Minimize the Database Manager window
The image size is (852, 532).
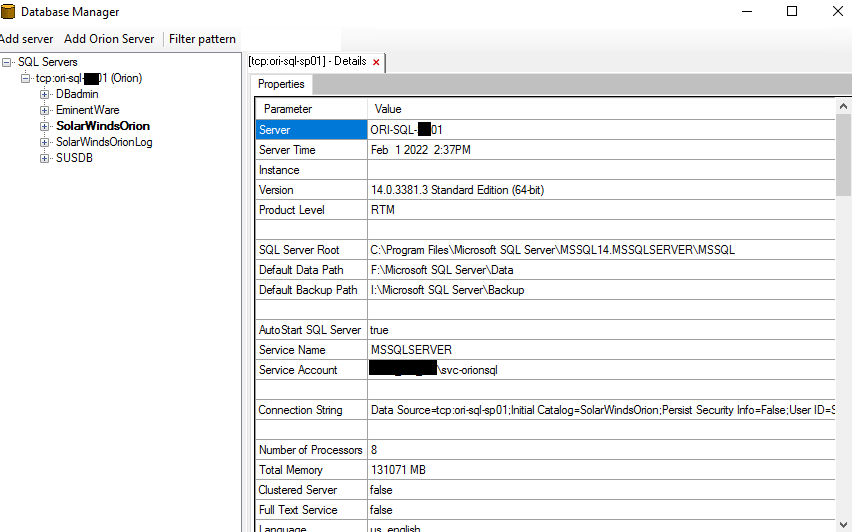(x=747, y=11)
